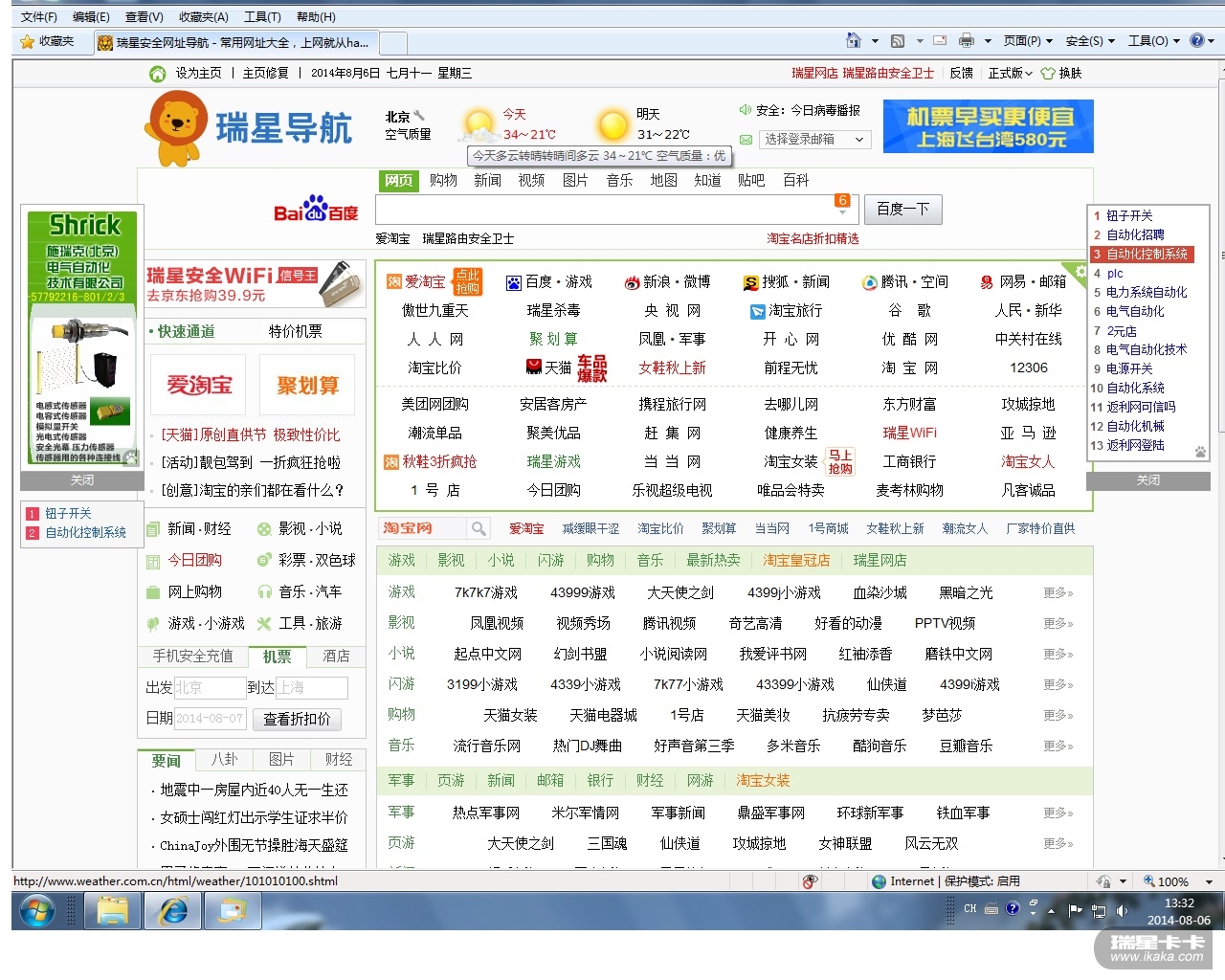Image resolution: width=1225 pixels, height=980 pixels.
Task: Open the RSS feeds toolbar icon
Action: (x=897, y=41)
